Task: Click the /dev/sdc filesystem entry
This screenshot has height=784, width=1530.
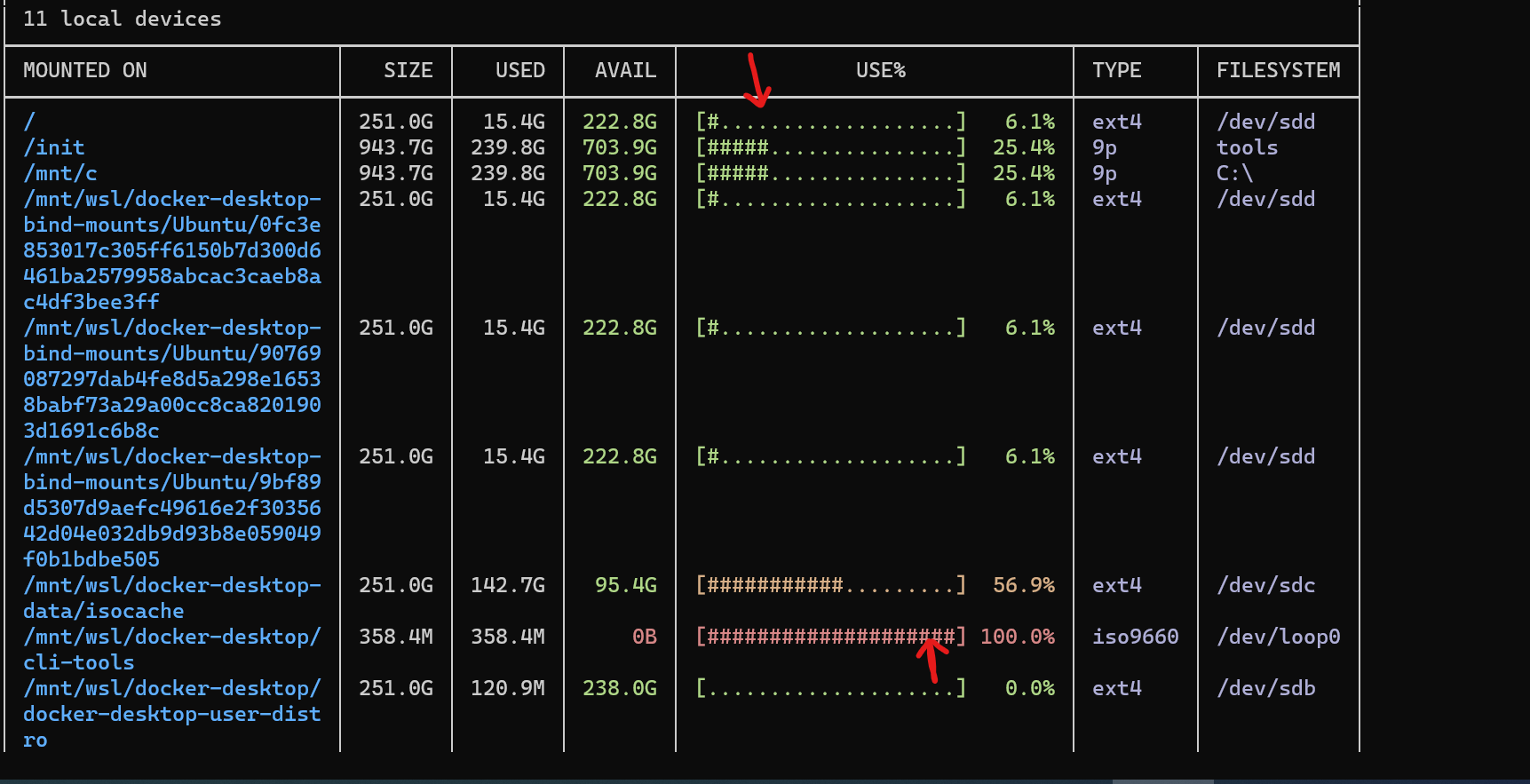Action: (x=1266, y=585)
